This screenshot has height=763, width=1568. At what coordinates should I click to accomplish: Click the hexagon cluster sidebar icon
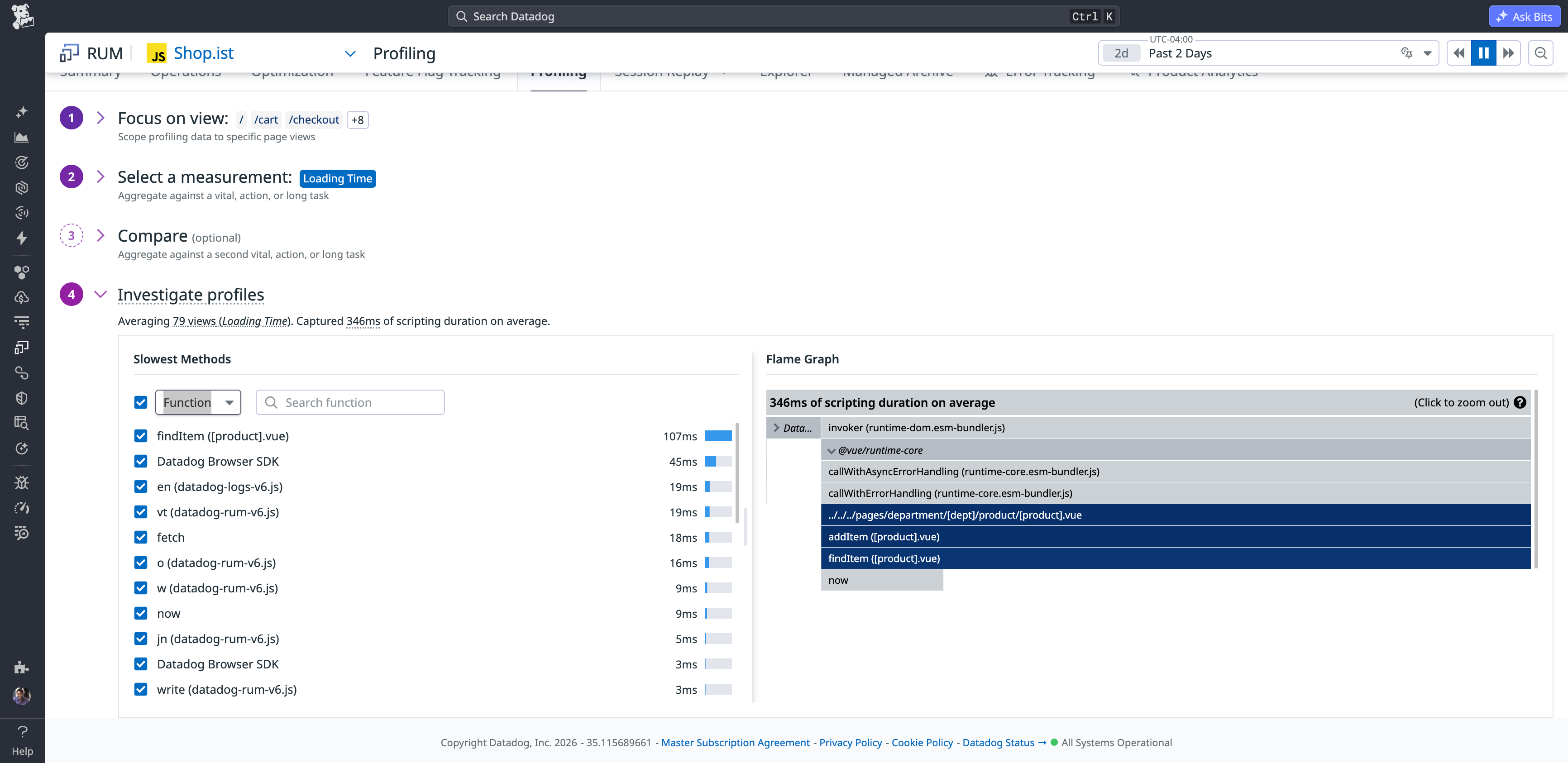pos(22,272)
